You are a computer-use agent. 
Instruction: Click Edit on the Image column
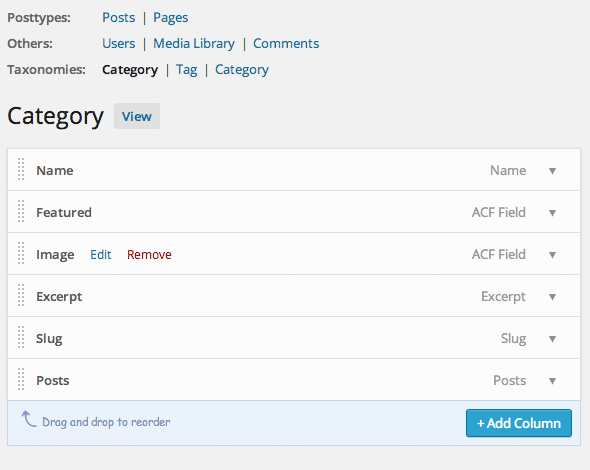[x=100, y=255]
